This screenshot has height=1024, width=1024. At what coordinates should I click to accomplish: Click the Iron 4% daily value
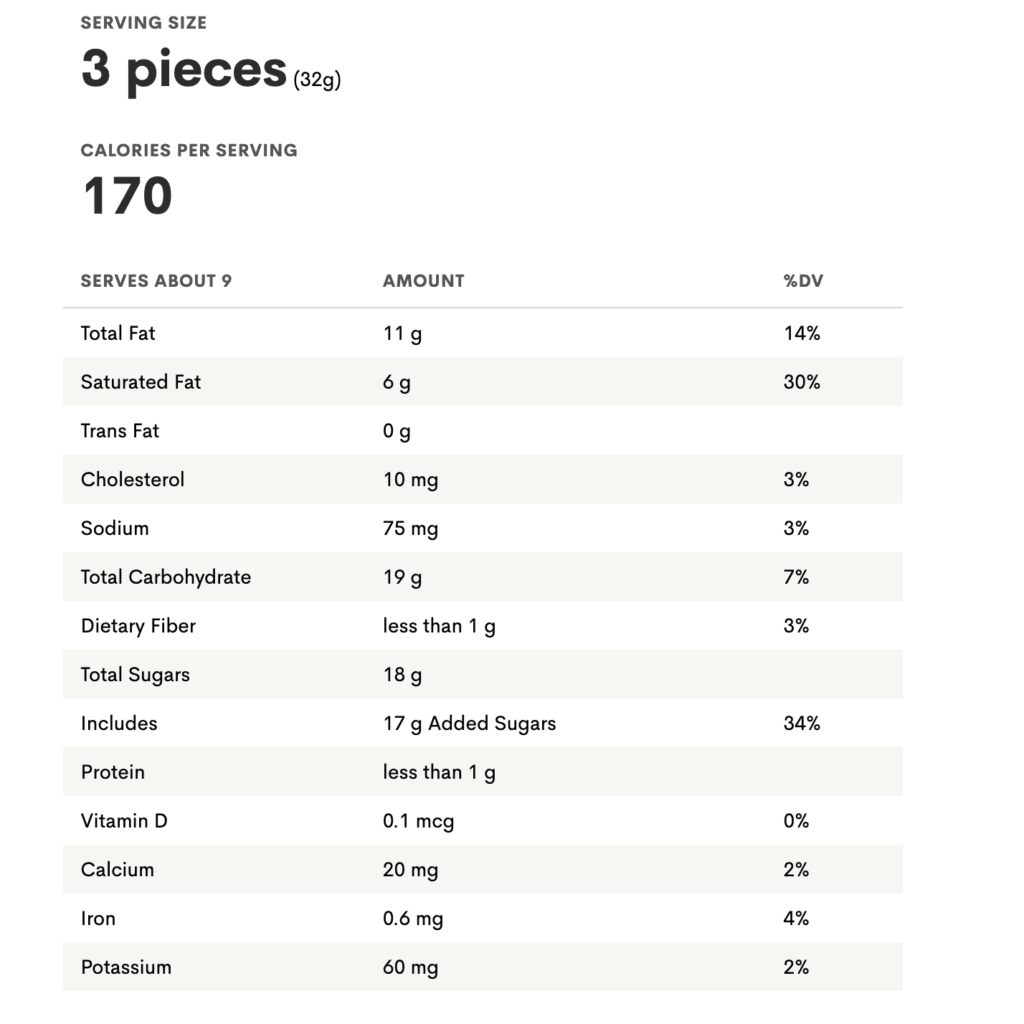pyautogui.click(x=796, y=918)
